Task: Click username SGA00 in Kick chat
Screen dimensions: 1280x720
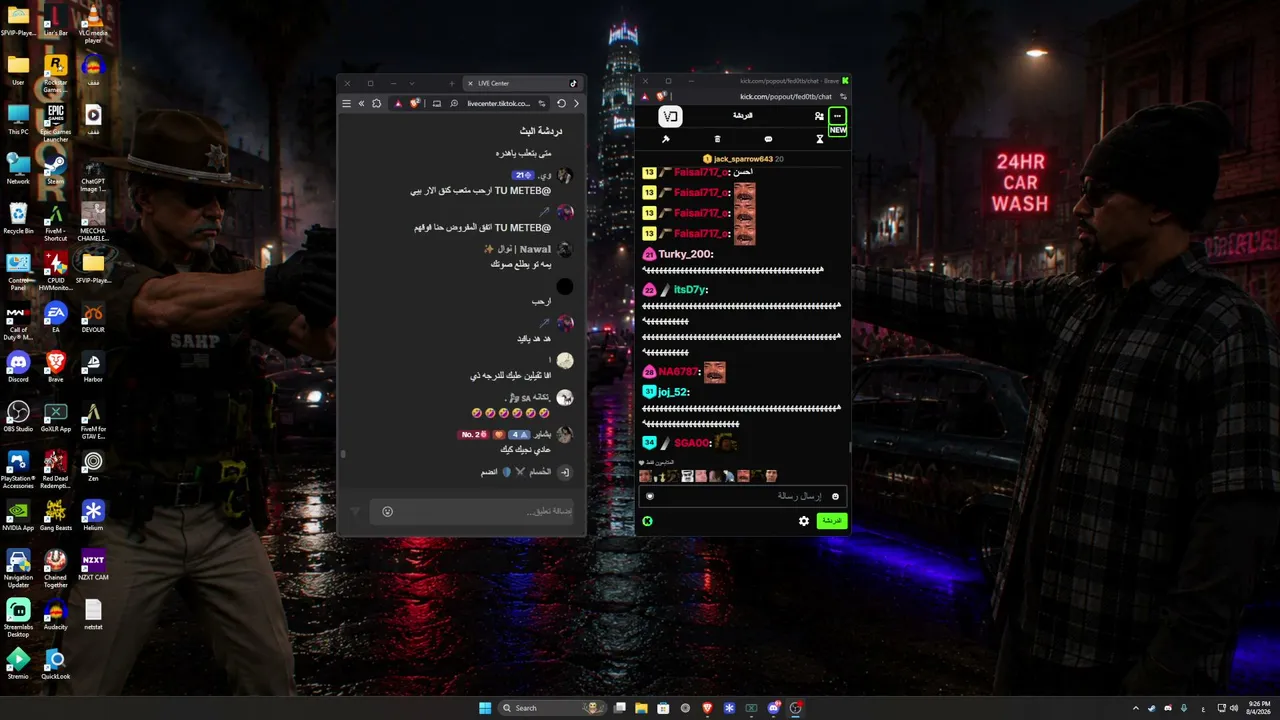Action: pos(691,443)
